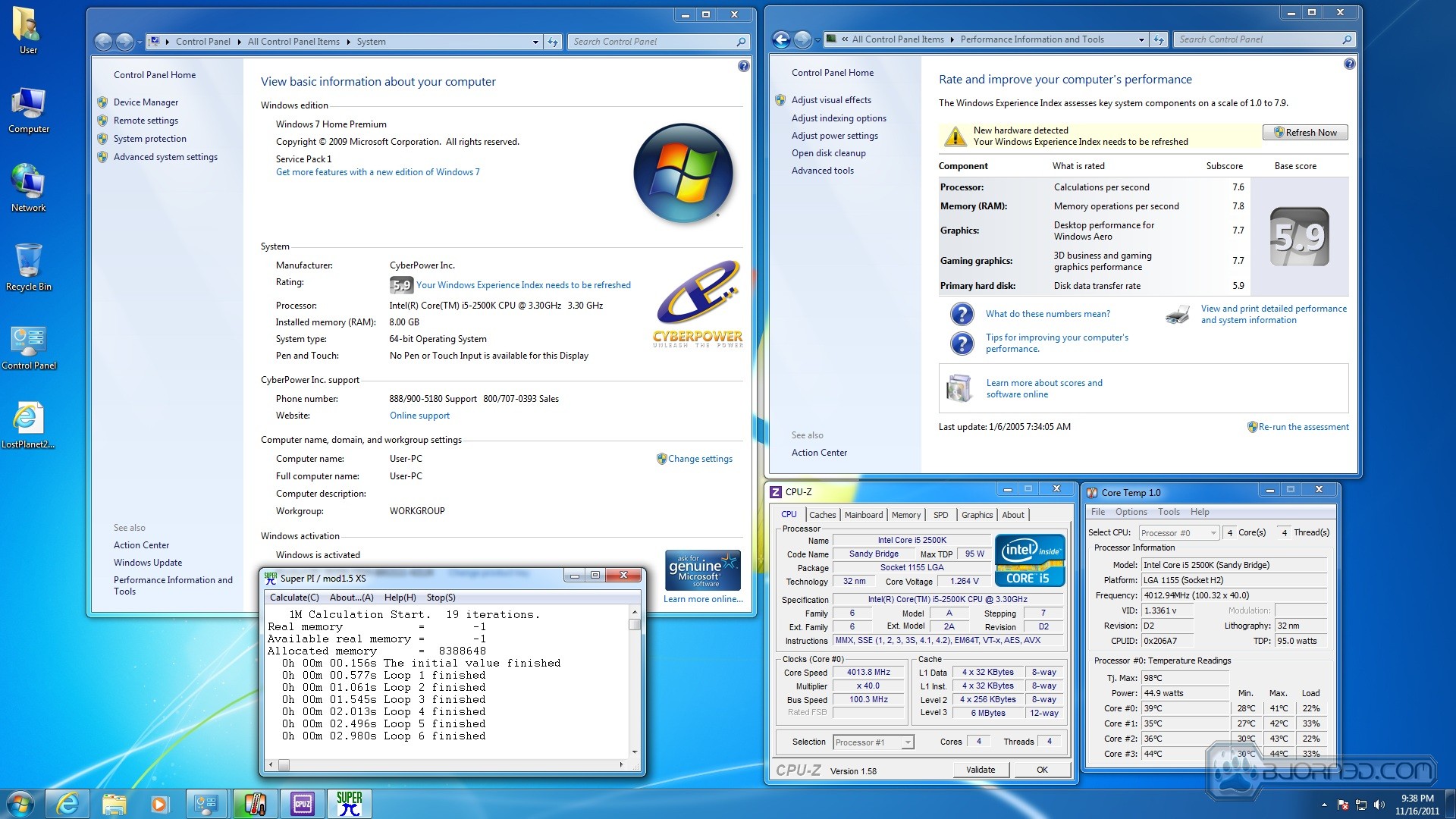This screenshot has height=819, width=1456.
Task: Open Device Manager link
Action: (146, 102)
